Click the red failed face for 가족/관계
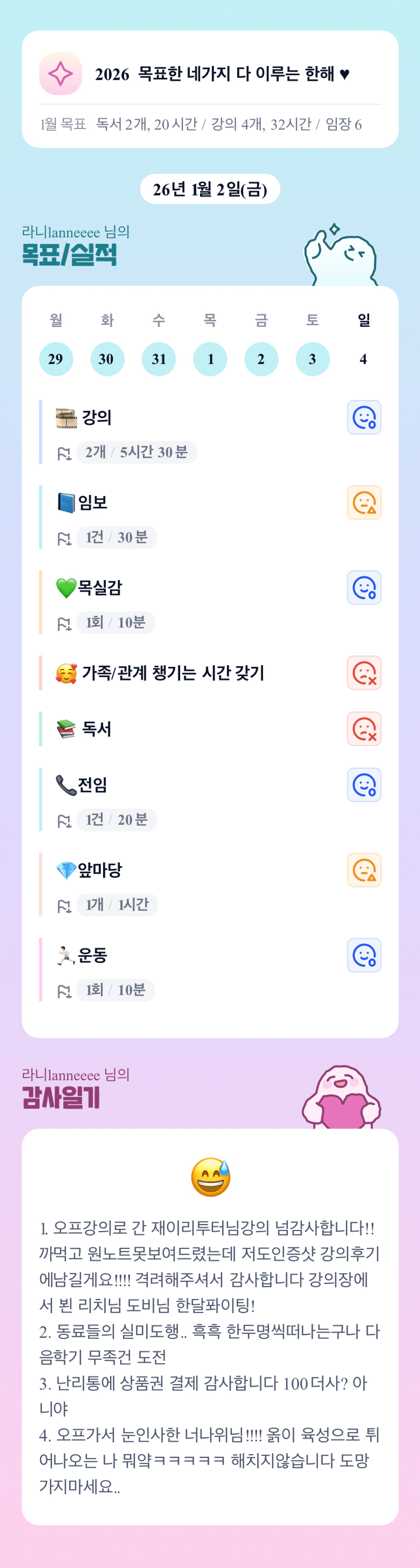The height and width of the screenshot is (1568, 420). click(x=364, y=673)
